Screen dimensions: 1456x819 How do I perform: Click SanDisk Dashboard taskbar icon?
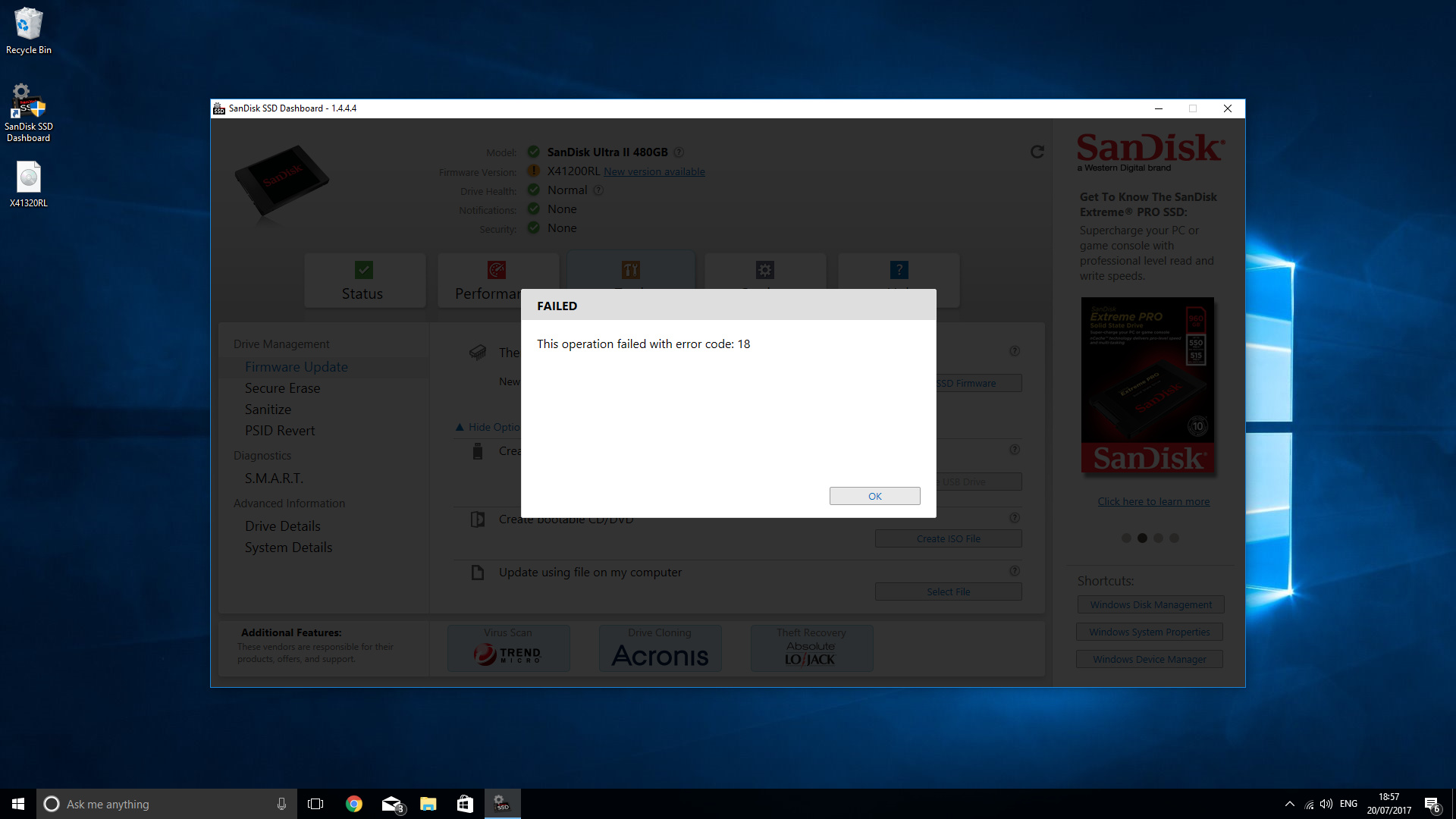coord(502,804)
